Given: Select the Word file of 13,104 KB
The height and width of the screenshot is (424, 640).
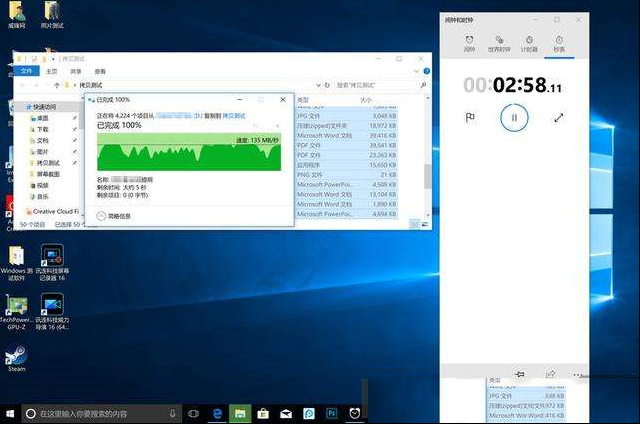Looking at the screenshot, I should (x=347, y=194).
